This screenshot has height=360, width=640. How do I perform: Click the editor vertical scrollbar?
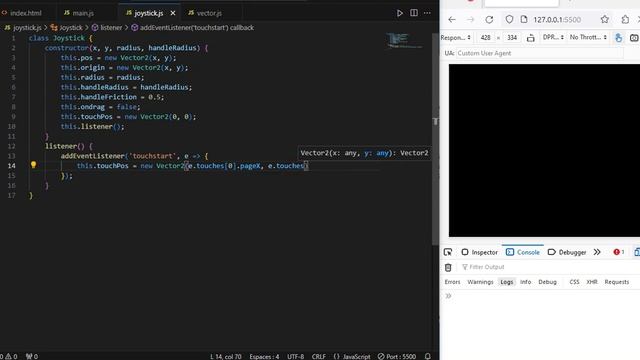tap(435, 139)
